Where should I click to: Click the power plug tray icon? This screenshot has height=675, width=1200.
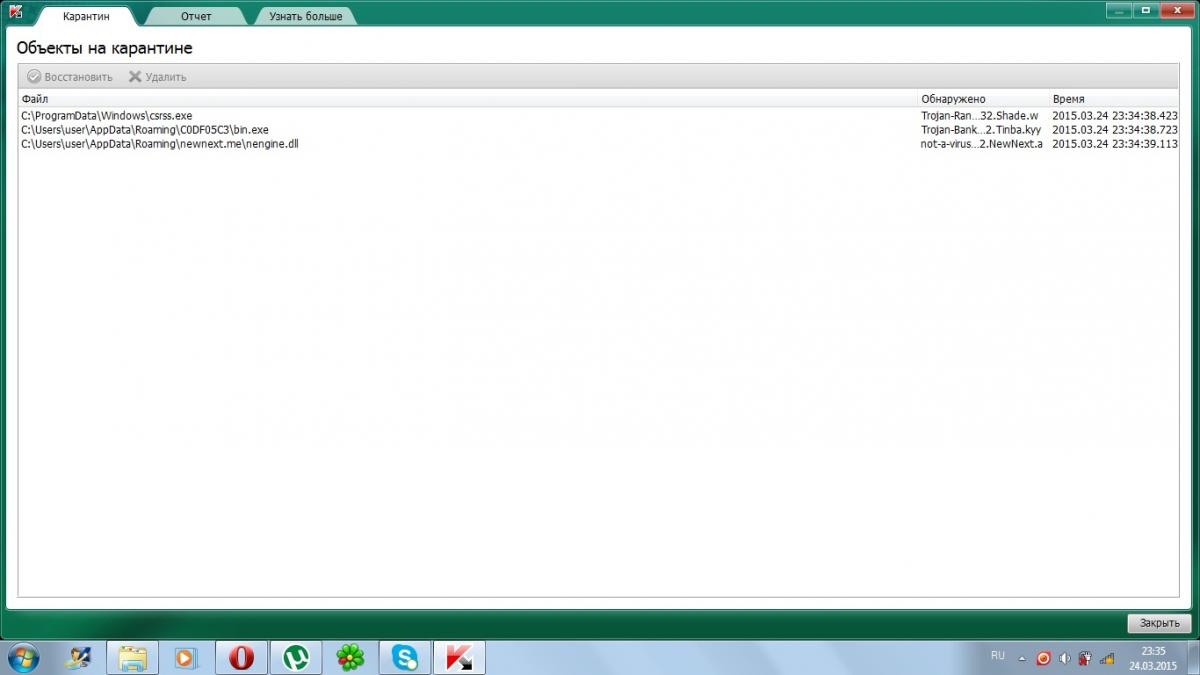click(x=1084, y=658)
